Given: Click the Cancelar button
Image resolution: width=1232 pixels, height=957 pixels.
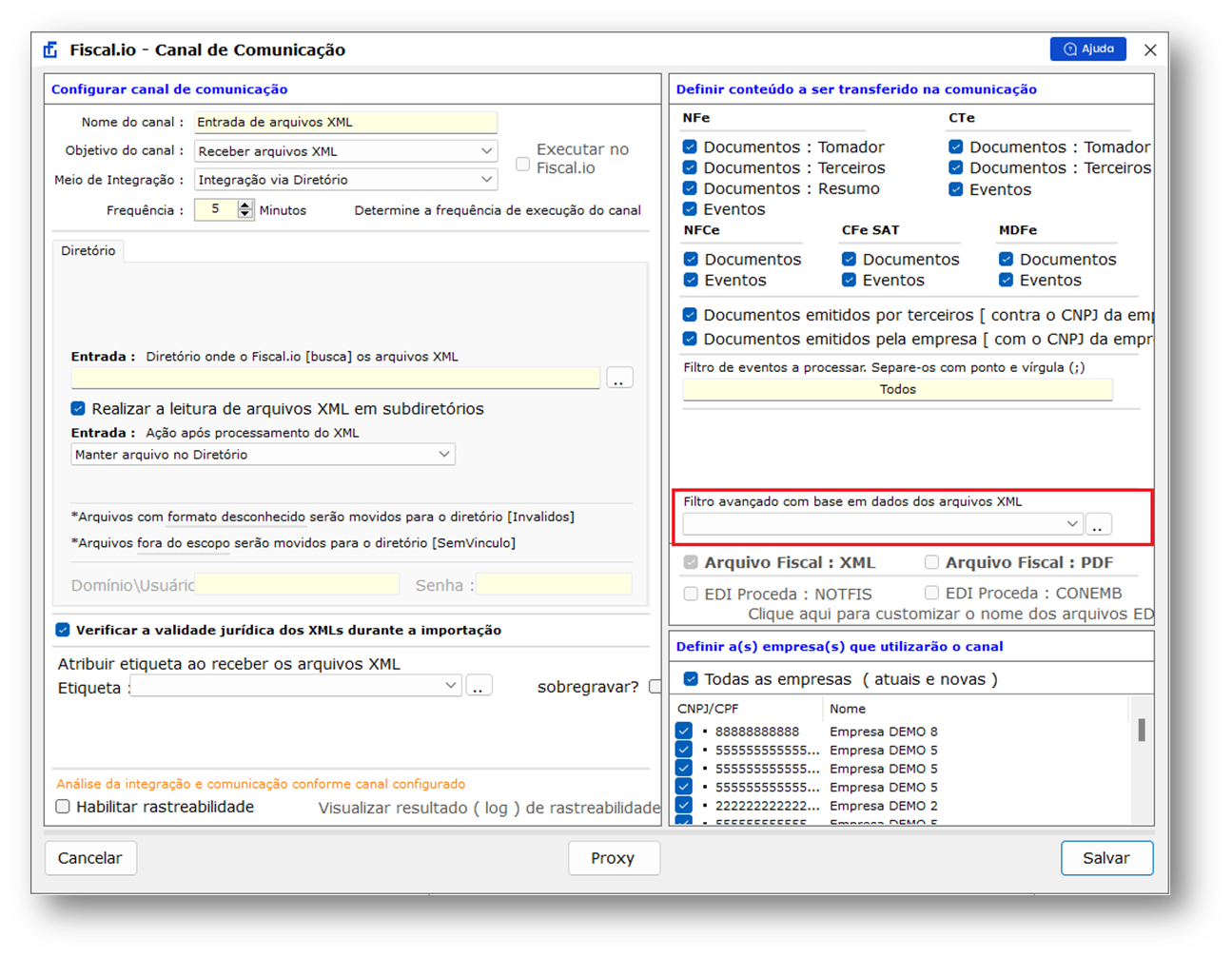Looking at the screenshot, I should coord(90,858).
